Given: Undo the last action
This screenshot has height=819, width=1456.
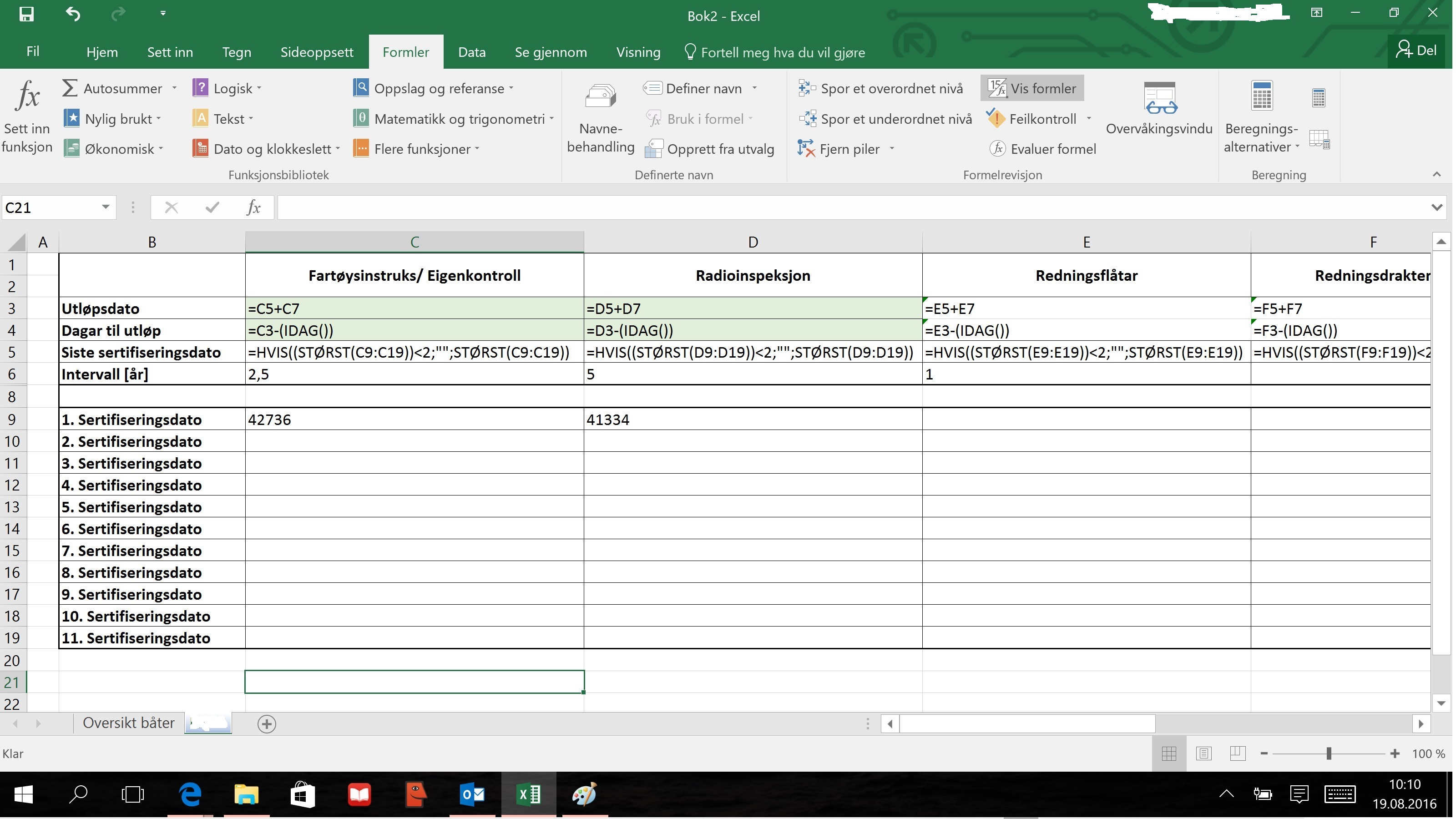Looking at the screenshot, I should click(x=73, y=14).
